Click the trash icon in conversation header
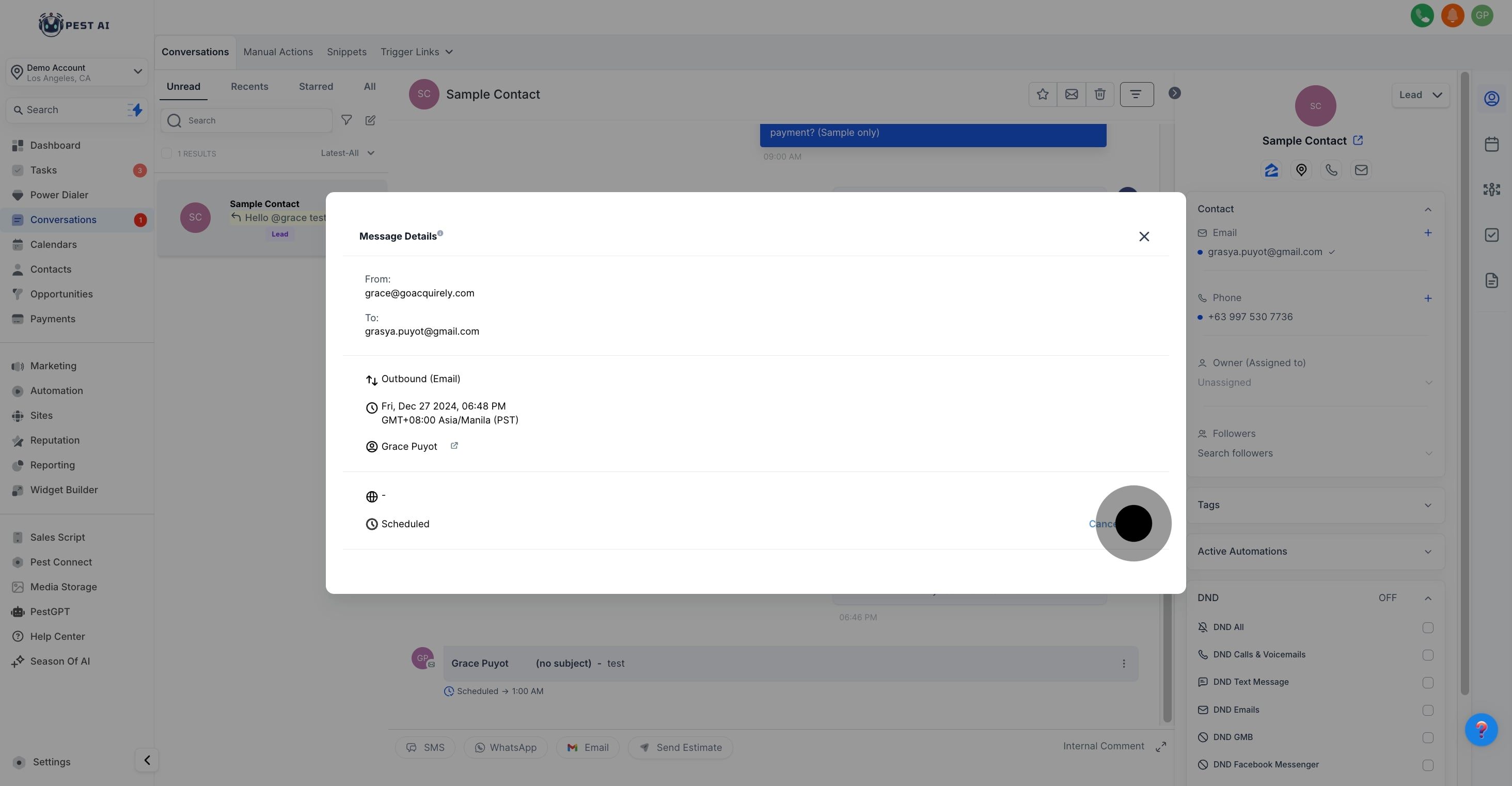The width and height of the screenshot is (1512, 786). pyautogui.click(x=1099, y=95)
